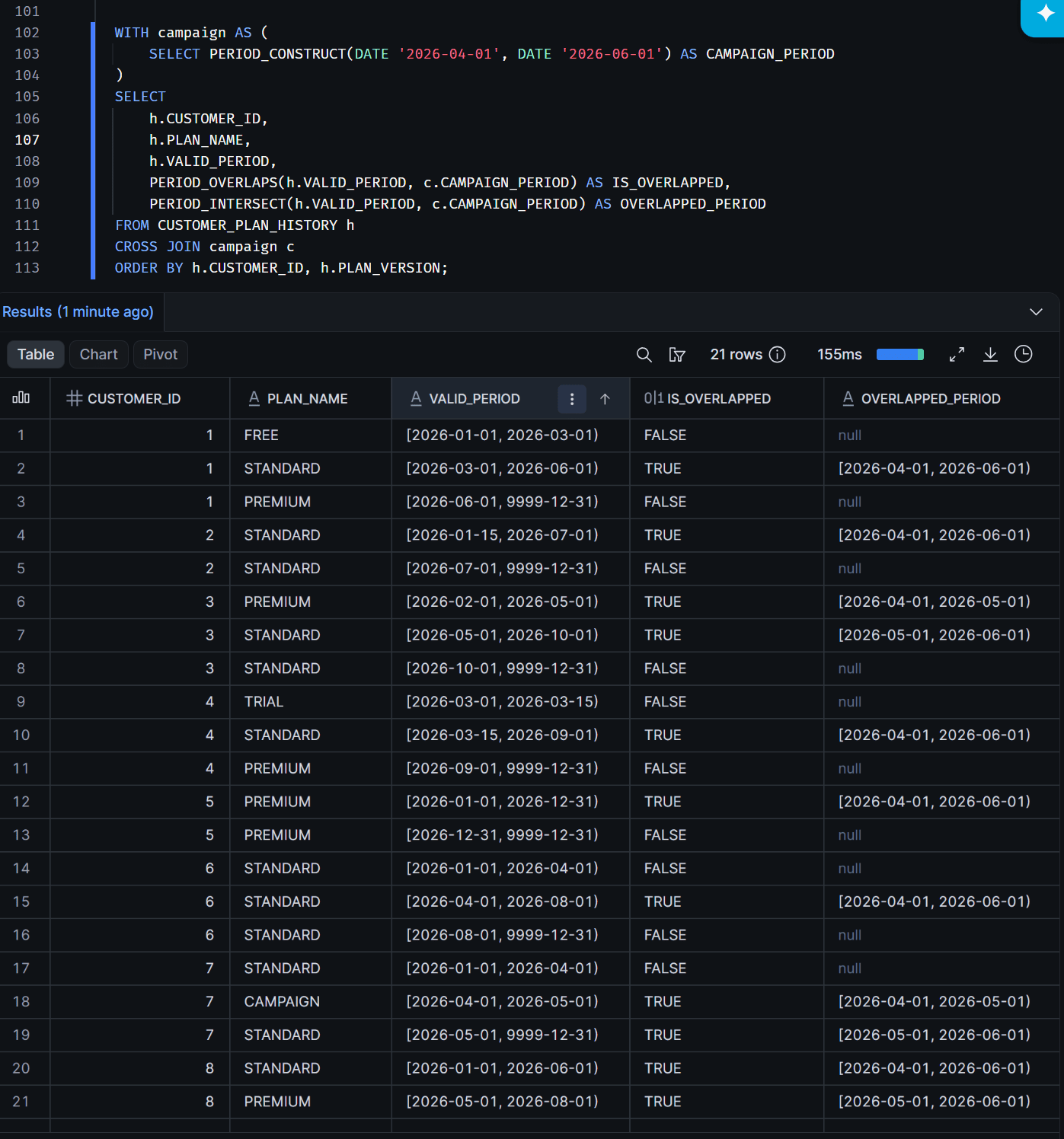Open VALID_PERIOD column options menu
1064x1139 pixels.
(x=572, y=399)
